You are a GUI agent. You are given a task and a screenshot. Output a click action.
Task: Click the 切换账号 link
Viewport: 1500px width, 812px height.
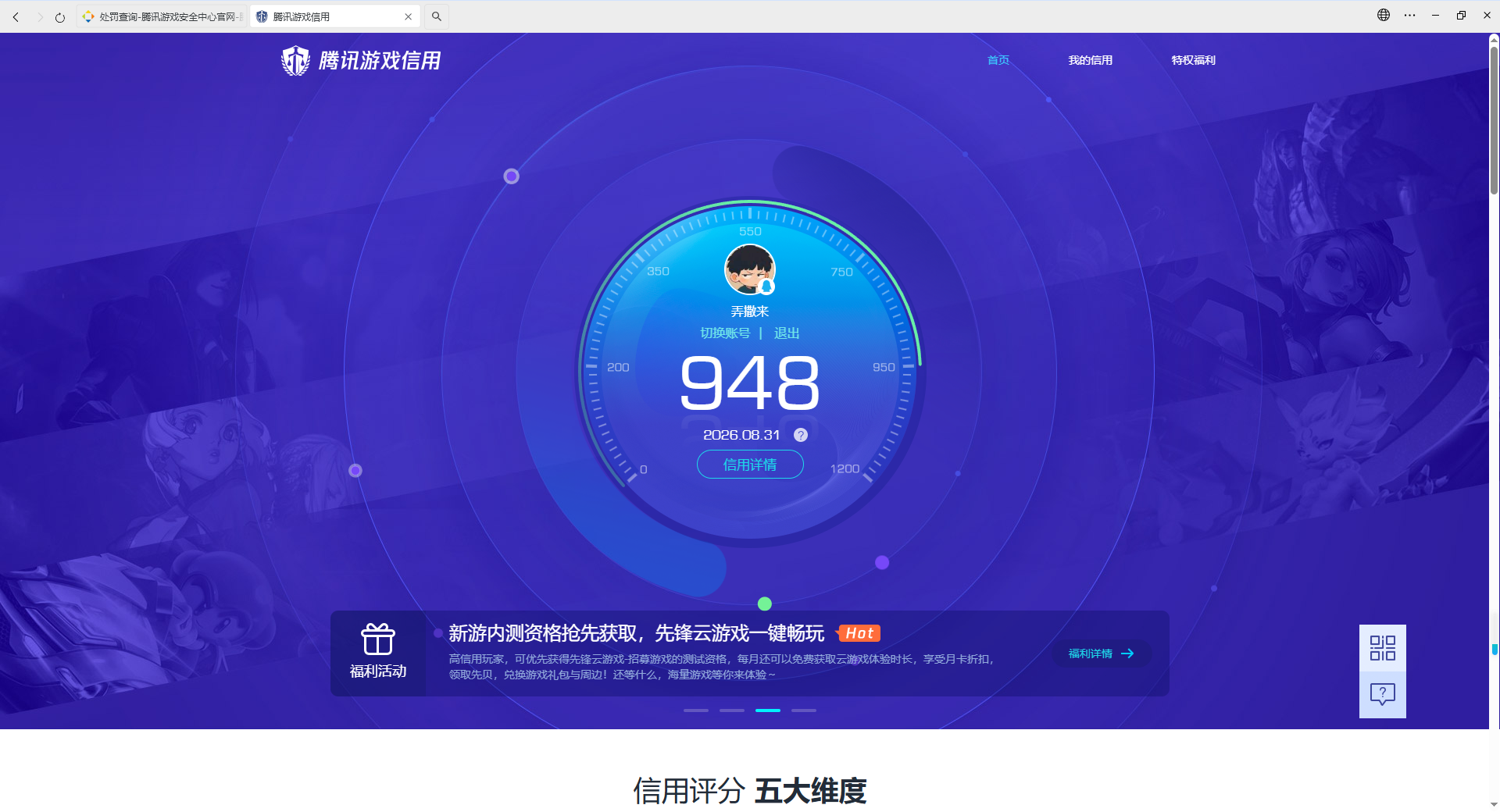tap(725, 333)
